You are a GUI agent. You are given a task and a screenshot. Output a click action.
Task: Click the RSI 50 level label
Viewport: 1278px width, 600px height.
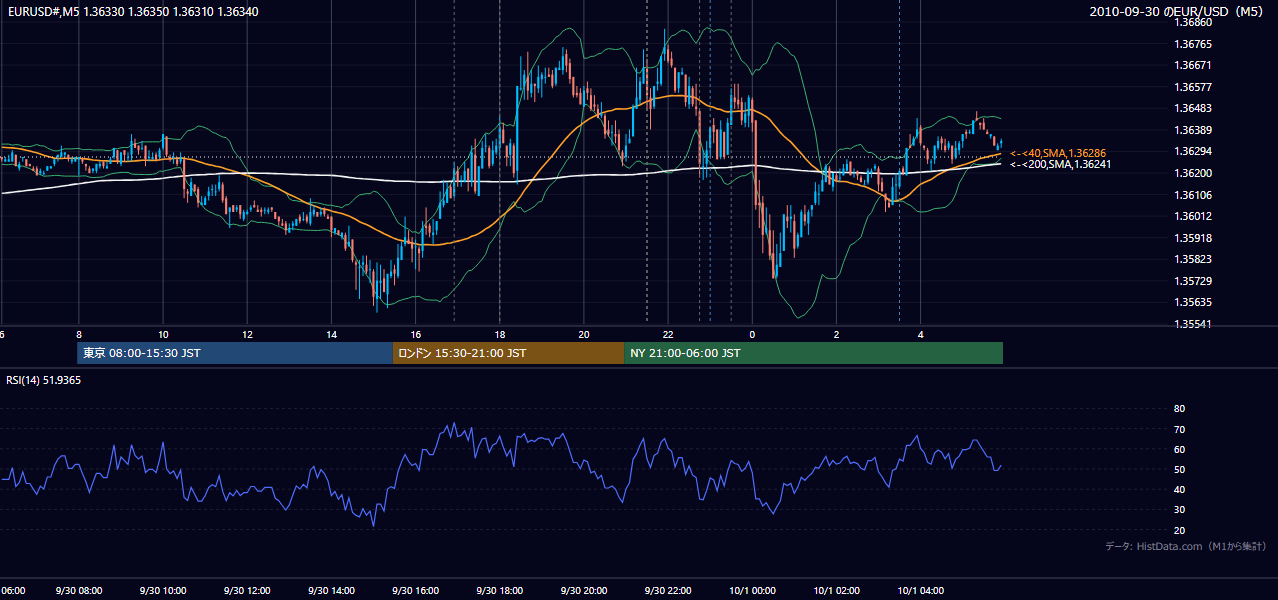[x=1179, y=470]
